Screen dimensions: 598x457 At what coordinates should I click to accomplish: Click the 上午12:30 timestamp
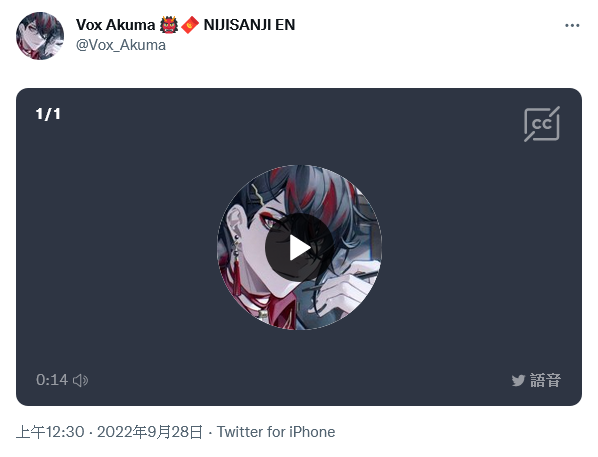tap(50, 432)
